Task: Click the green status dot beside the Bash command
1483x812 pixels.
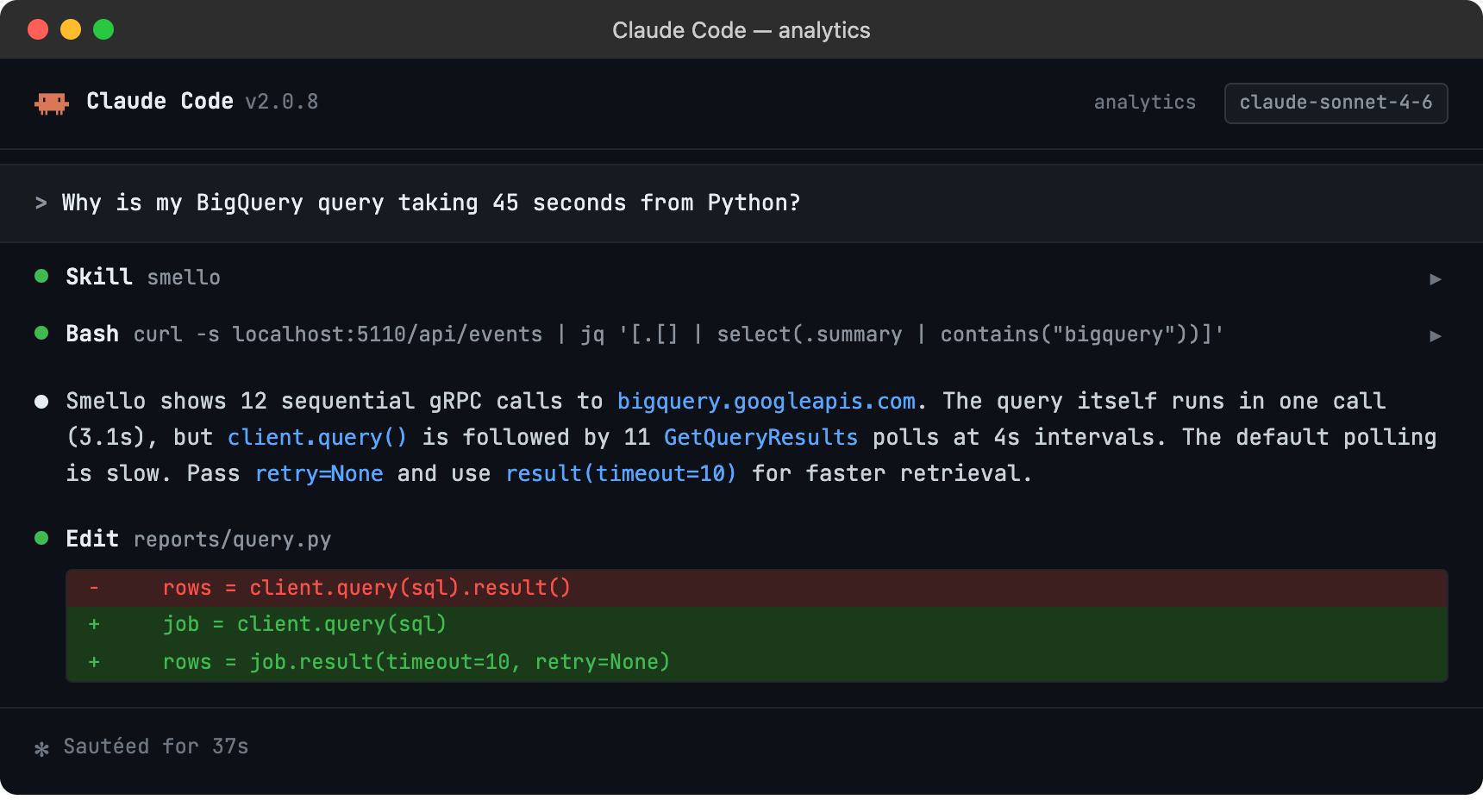Action: coord(41,333)
